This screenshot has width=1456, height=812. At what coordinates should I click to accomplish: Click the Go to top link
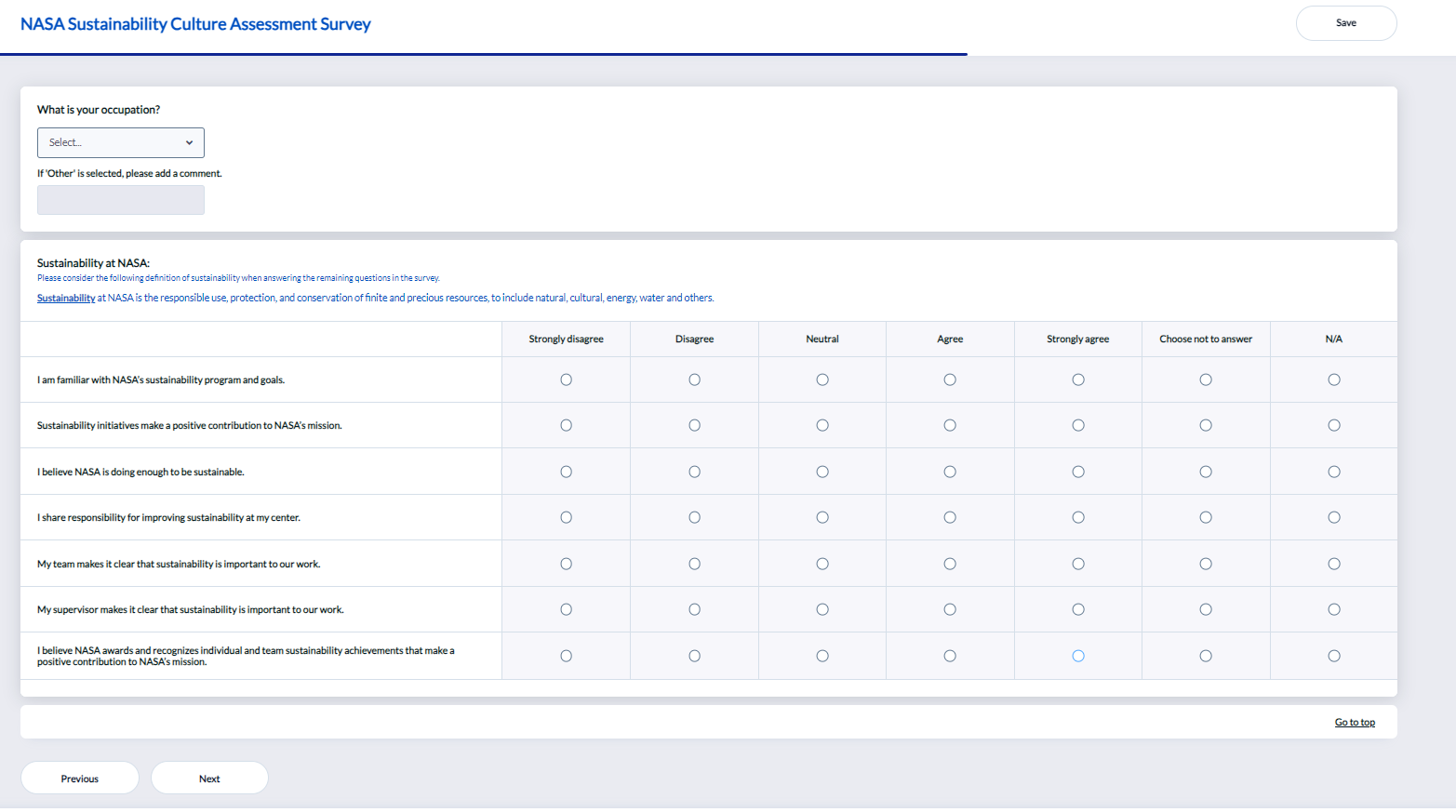point(1354,723)
